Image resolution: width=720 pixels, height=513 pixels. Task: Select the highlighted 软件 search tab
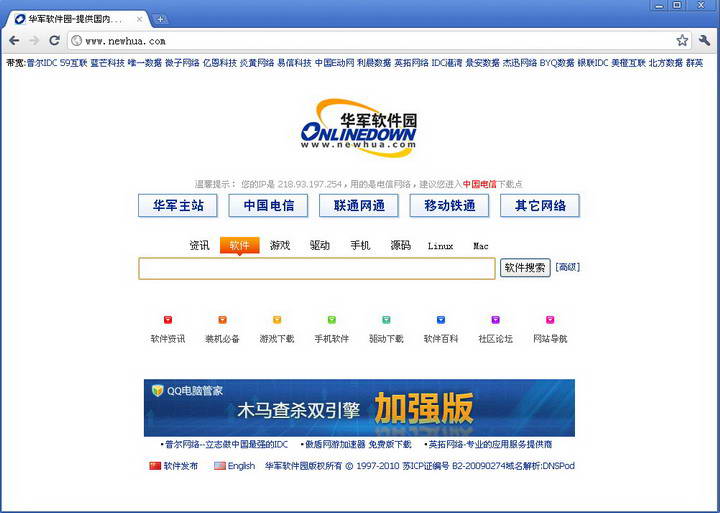click(x=240, y=245)
